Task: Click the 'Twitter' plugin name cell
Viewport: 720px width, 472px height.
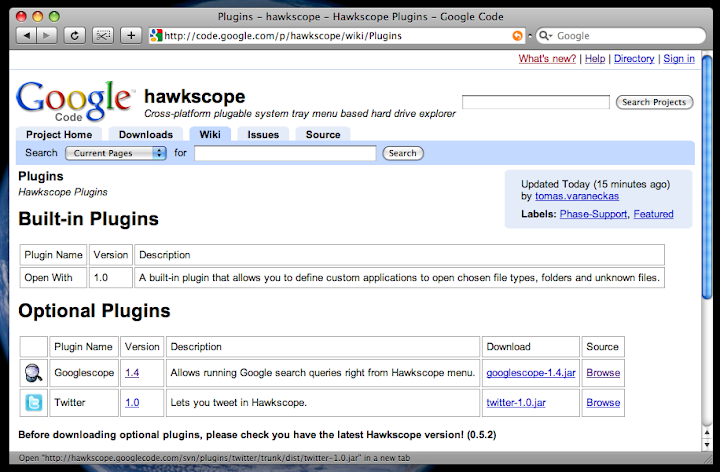Action: (x=84, y=403)
